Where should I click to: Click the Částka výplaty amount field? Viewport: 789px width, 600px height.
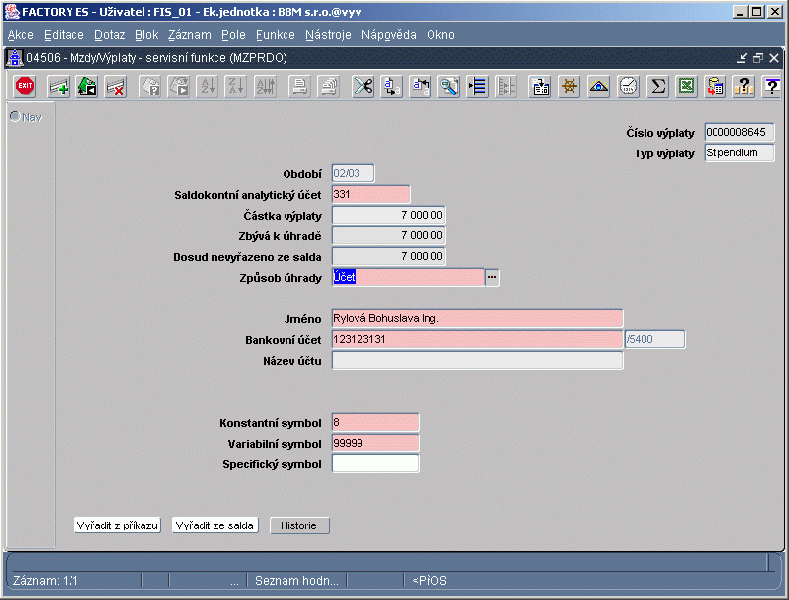point(388,215)
